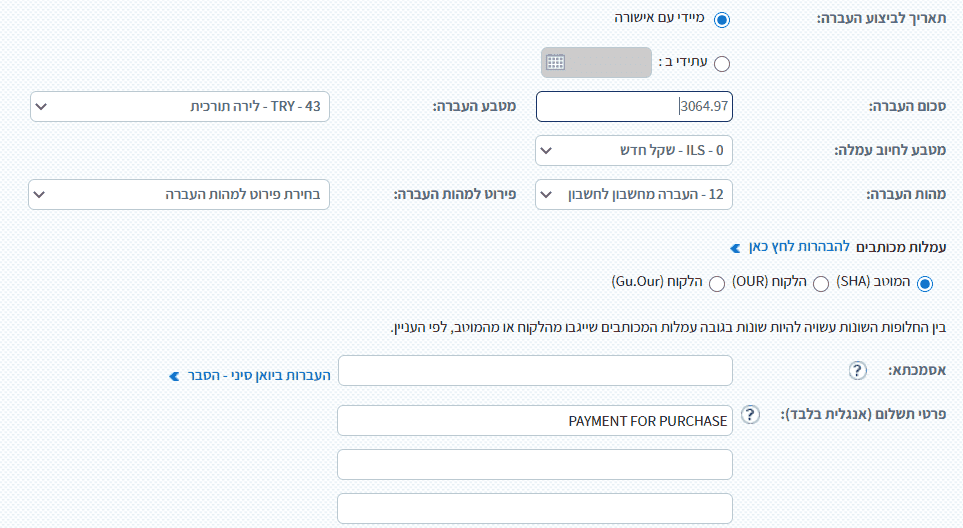The width and height of the screenshot is (963, 528).
Task: Choose the הלקוח (OUR) commission option
Action: click(x=821, y=284)
